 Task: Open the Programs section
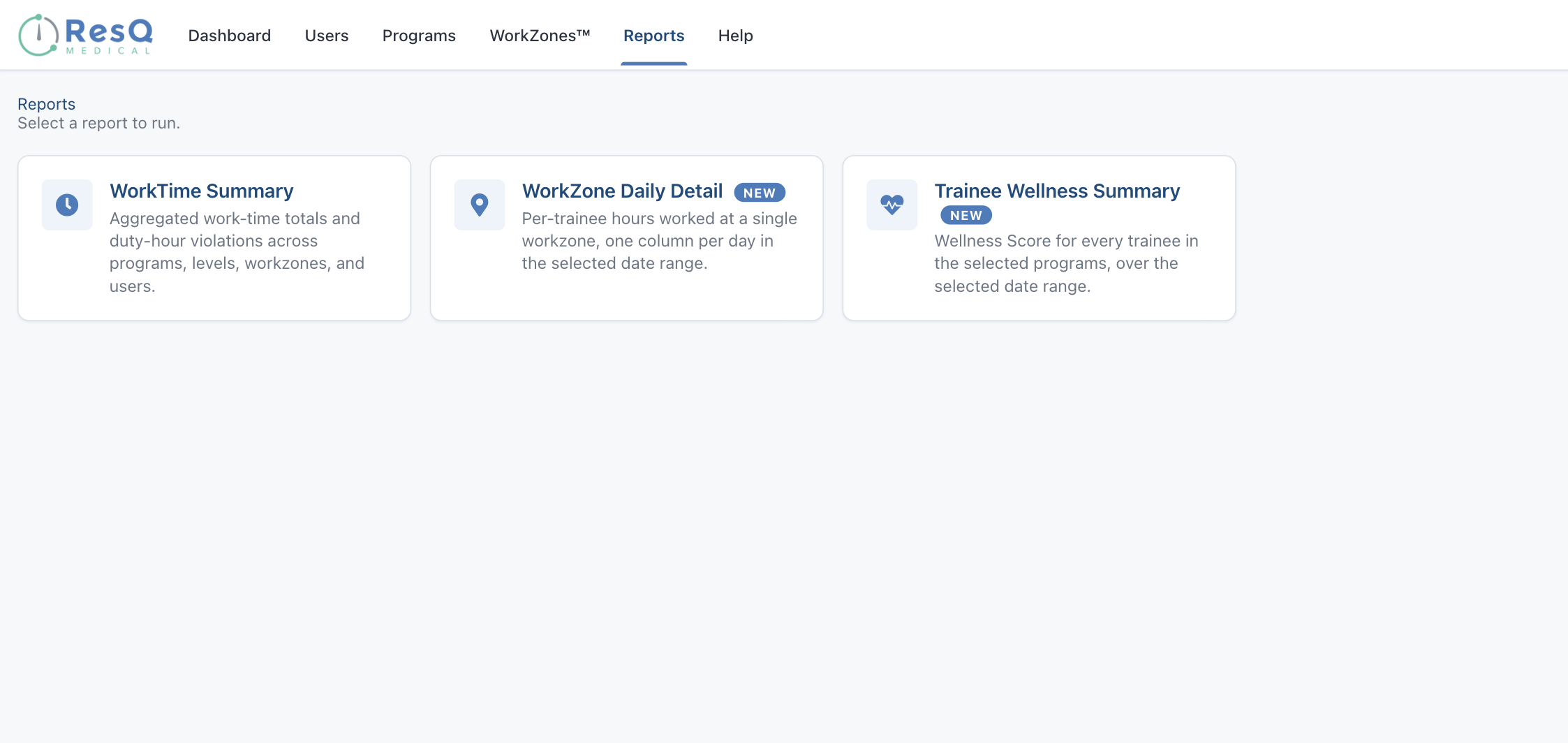[x=419, y=36]
